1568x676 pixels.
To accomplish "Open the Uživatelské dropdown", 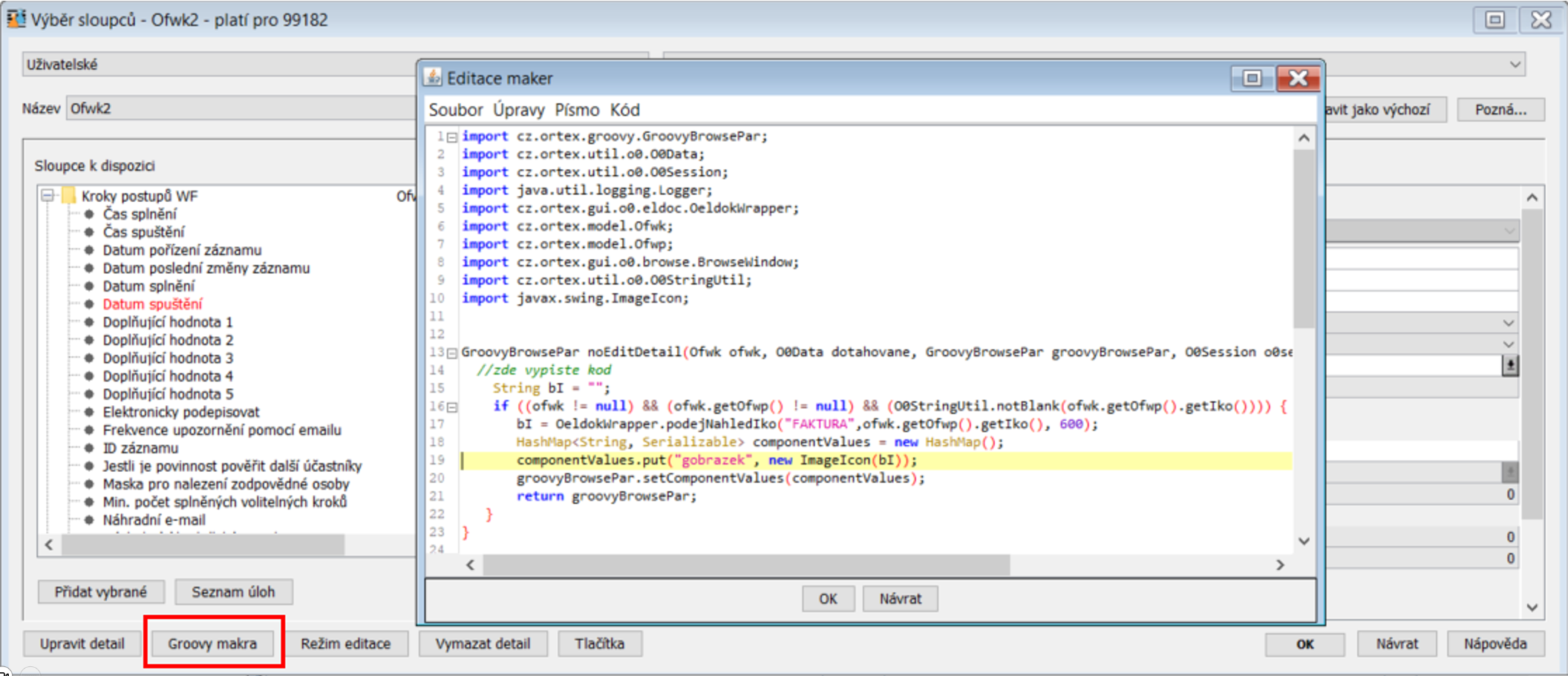I will [x=223, y=65].
